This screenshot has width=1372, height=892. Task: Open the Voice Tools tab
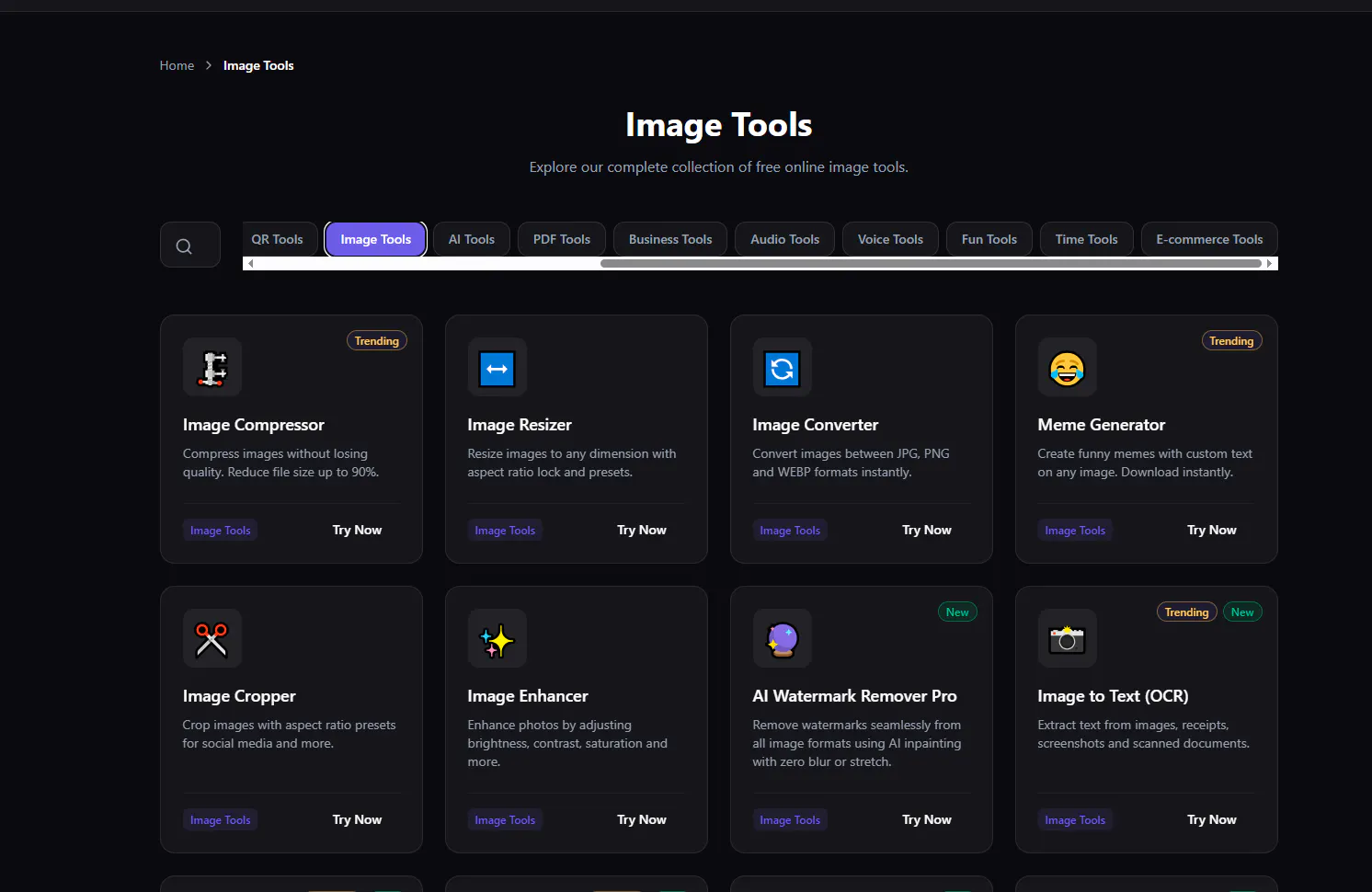click(x=890, y=239)
